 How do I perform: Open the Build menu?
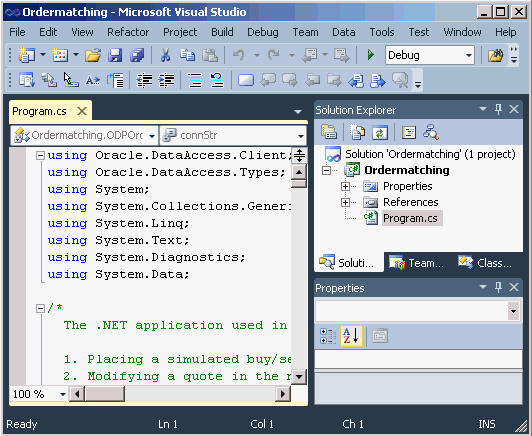(222, 32)
